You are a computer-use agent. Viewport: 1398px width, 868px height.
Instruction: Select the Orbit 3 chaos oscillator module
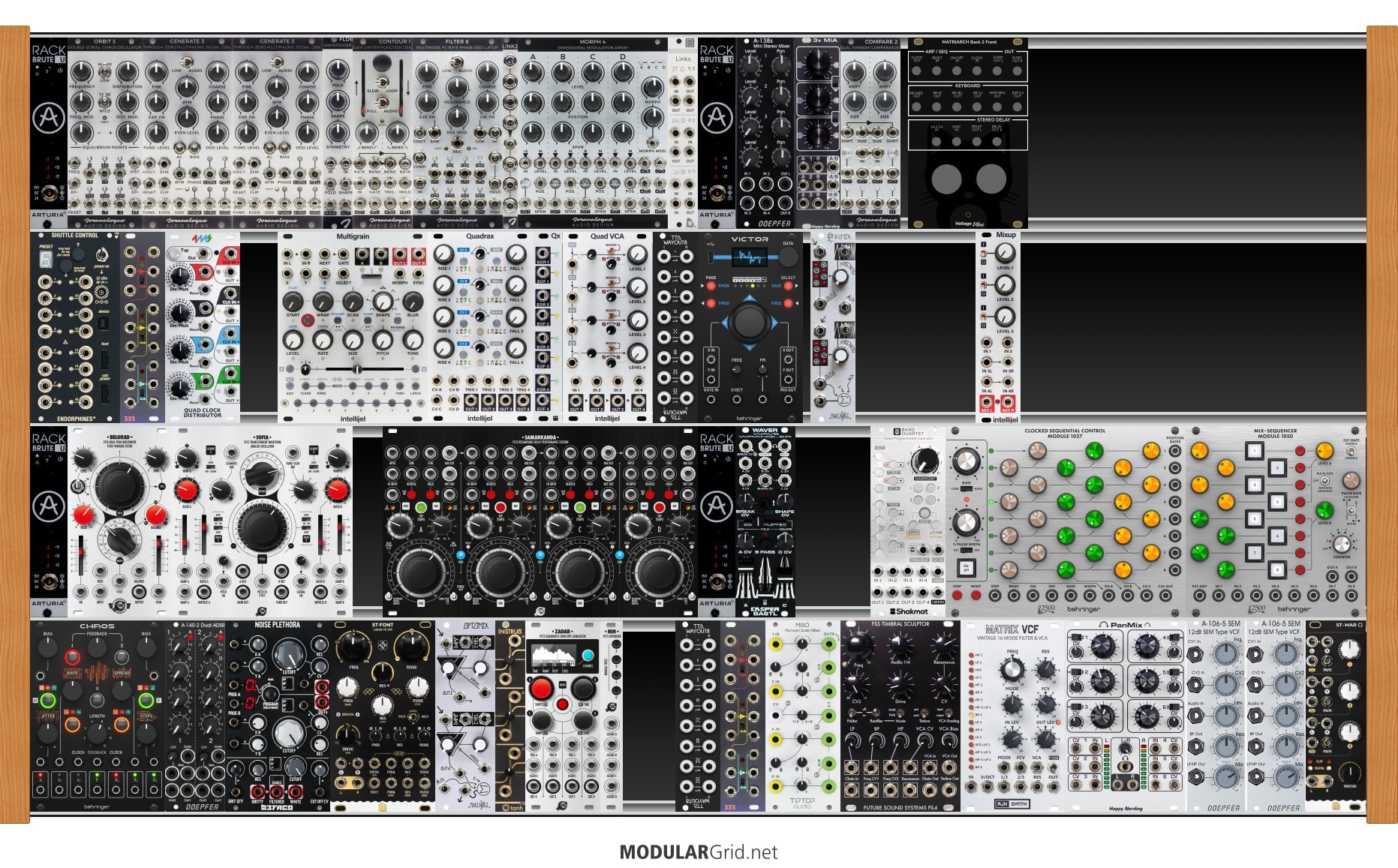105,133
